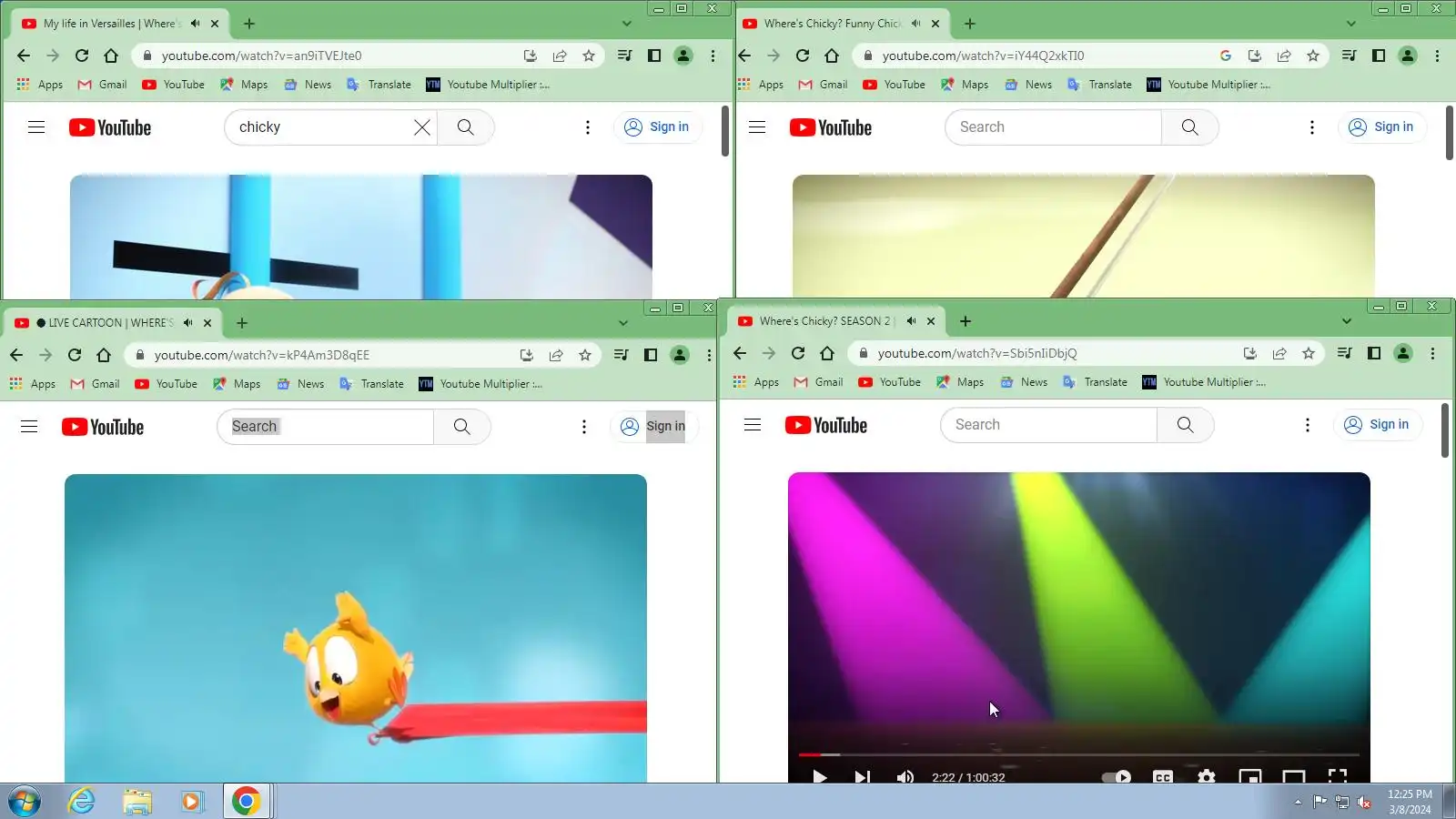1456x819 pixels.
Task: Search button in the Season 2 YouTube window
Action: (x=1185, y=425)
